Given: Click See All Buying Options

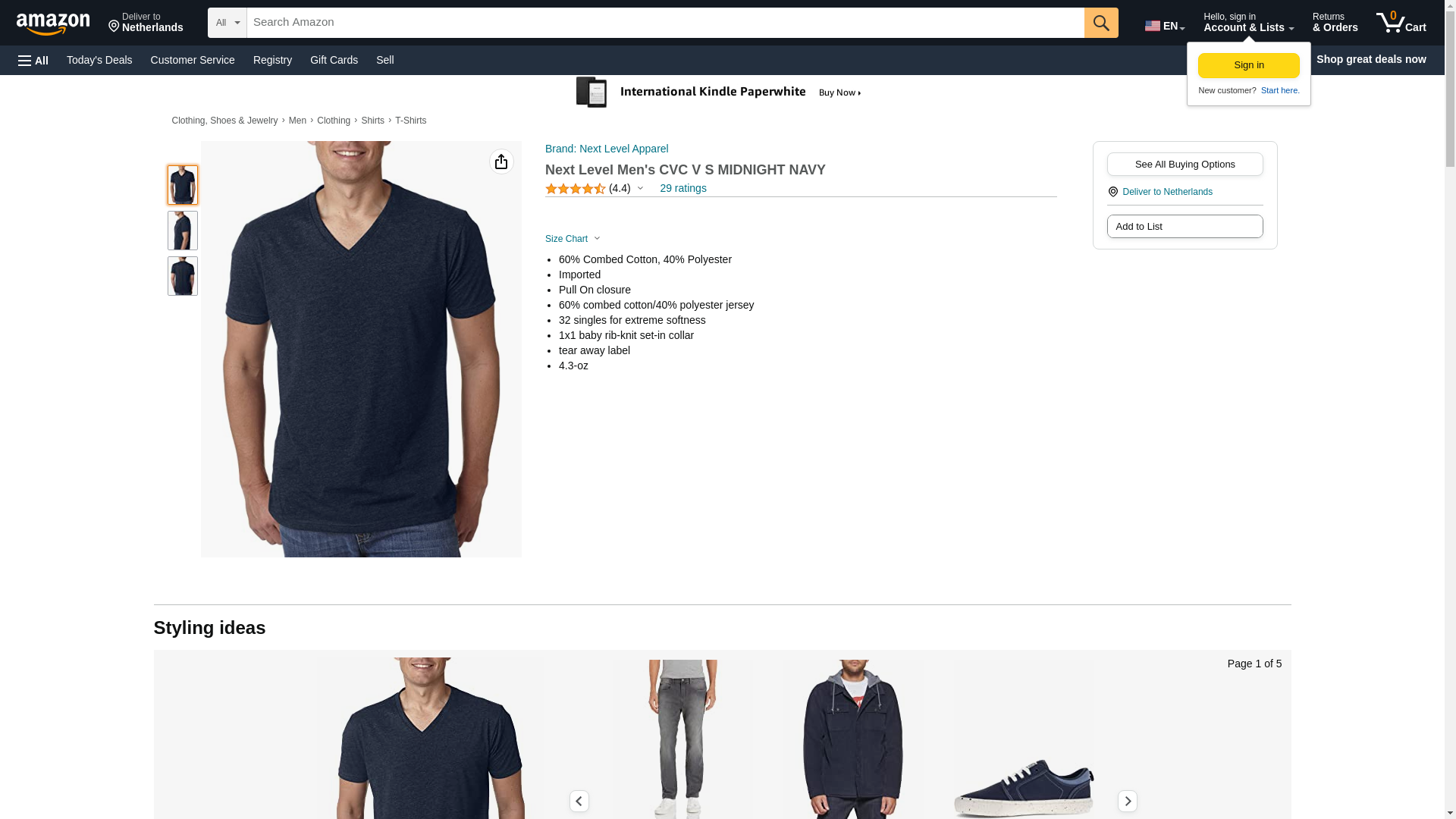Looking at the screenshot, I should pyautogui.click(x=1185, y=165).
